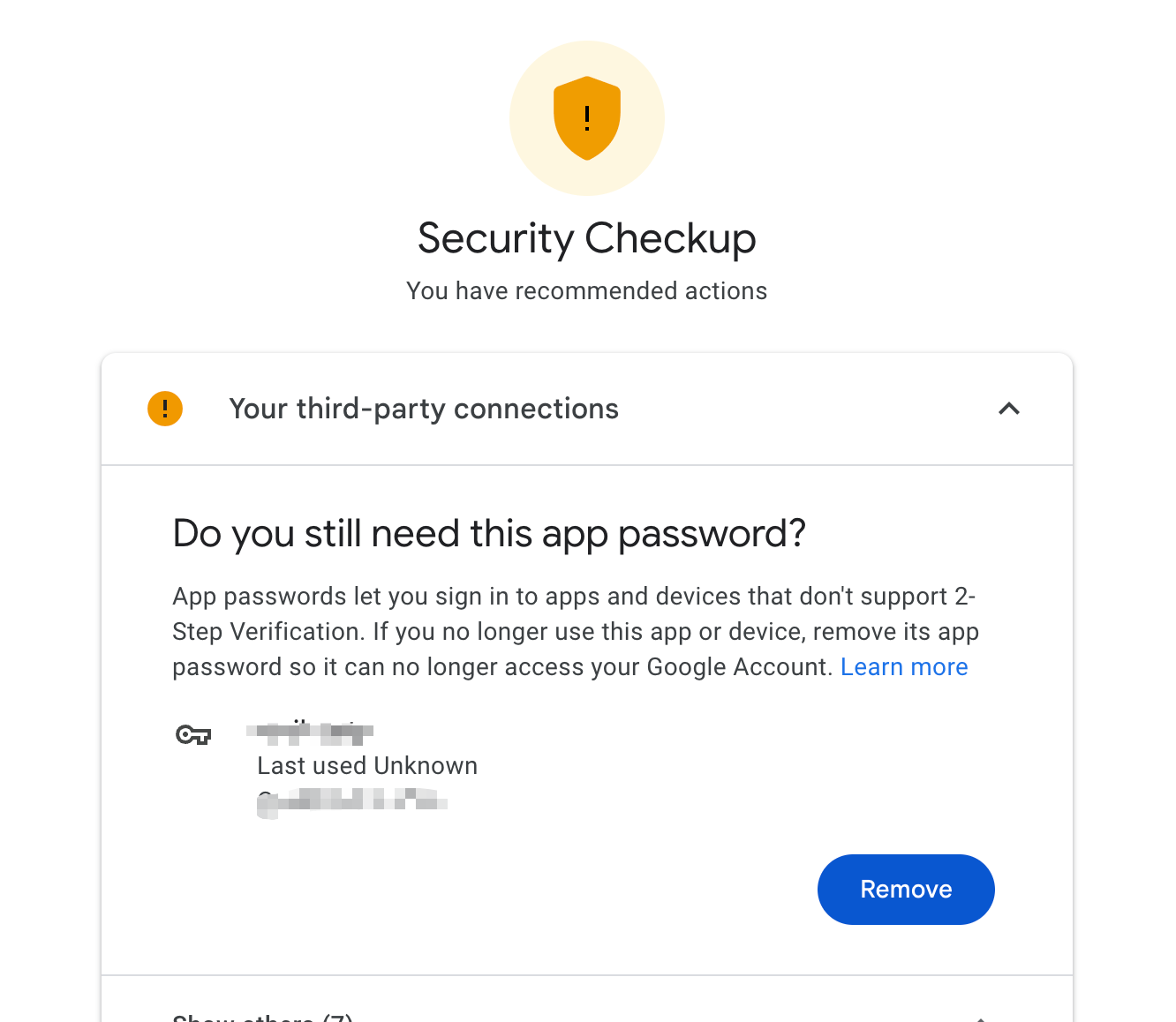Click the blurred line below "Last used Unknown"

352,802
